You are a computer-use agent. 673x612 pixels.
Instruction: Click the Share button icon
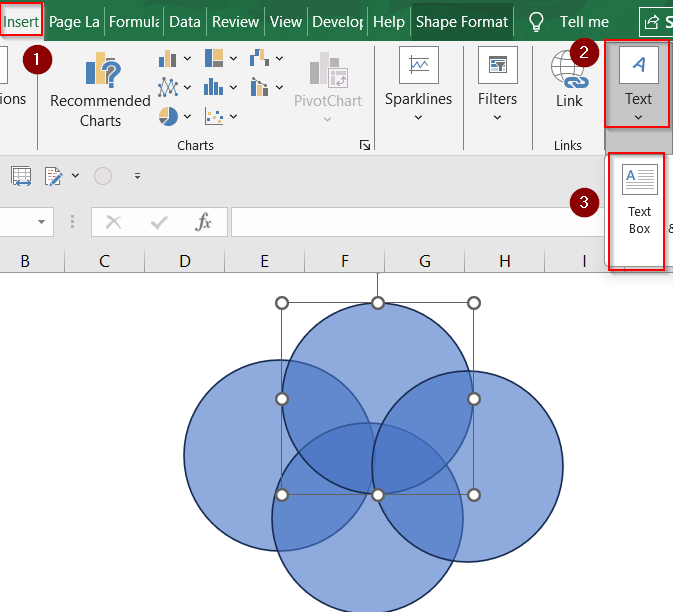652,21
